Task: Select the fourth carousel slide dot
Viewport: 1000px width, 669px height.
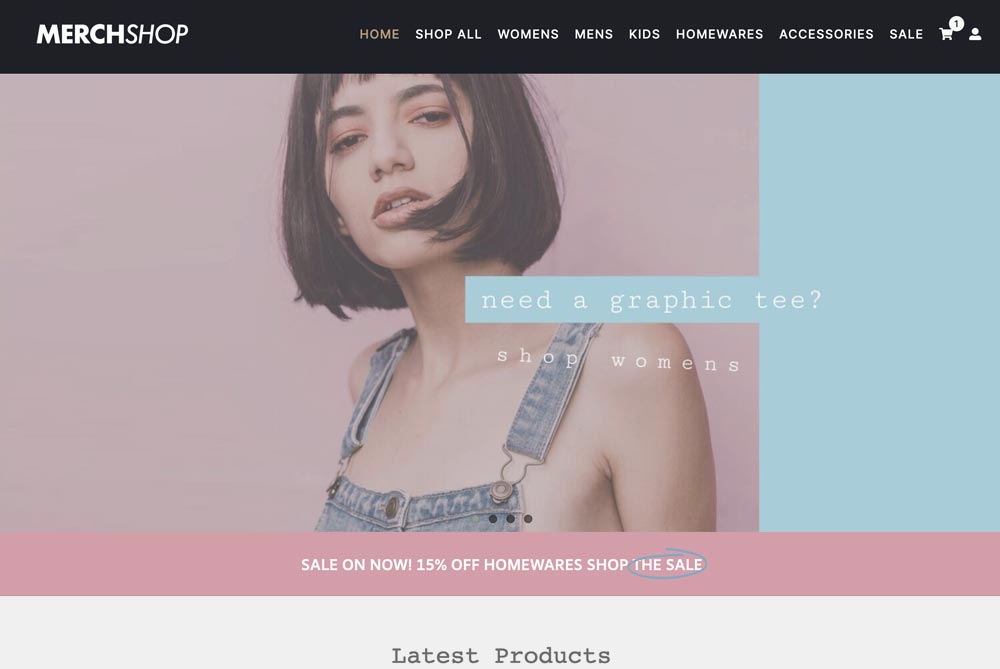Action: (528, 518)
